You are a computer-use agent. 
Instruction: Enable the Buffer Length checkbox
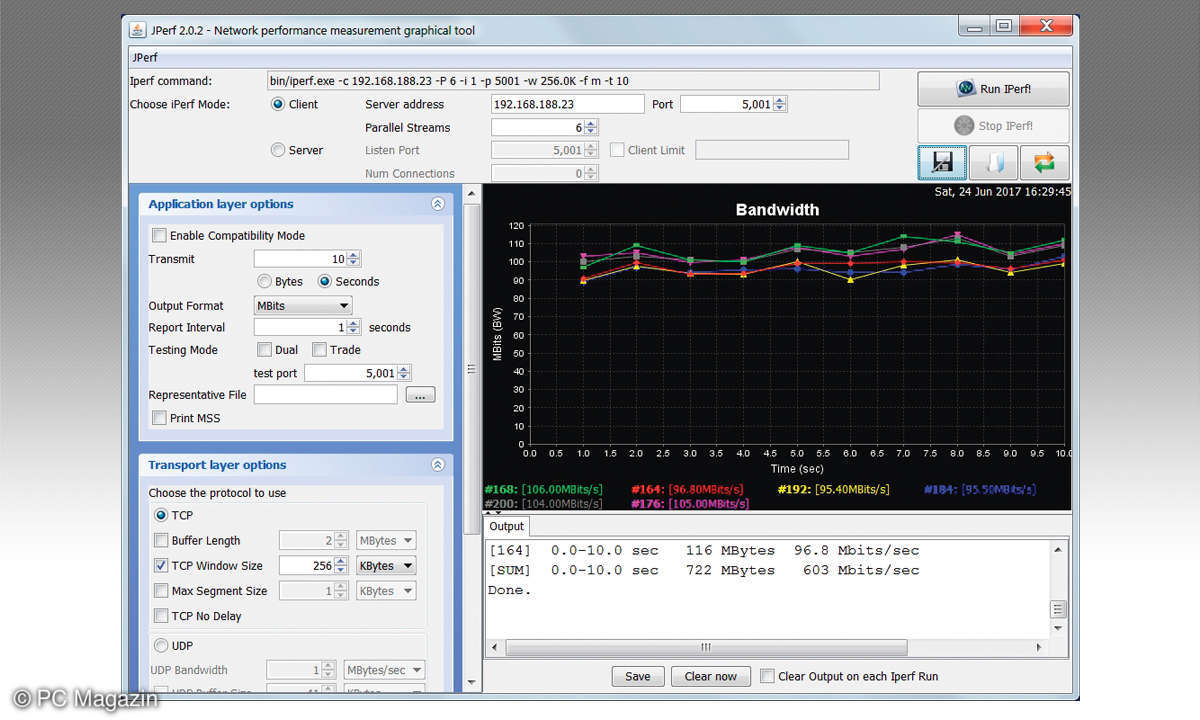[161, 541]
